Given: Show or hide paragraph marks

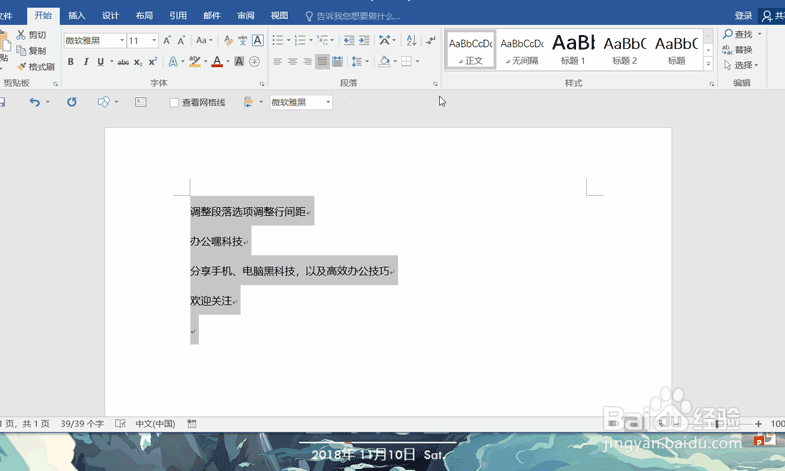Looking at the screenshot, I should pyautogui.click(x=431, y=41).
